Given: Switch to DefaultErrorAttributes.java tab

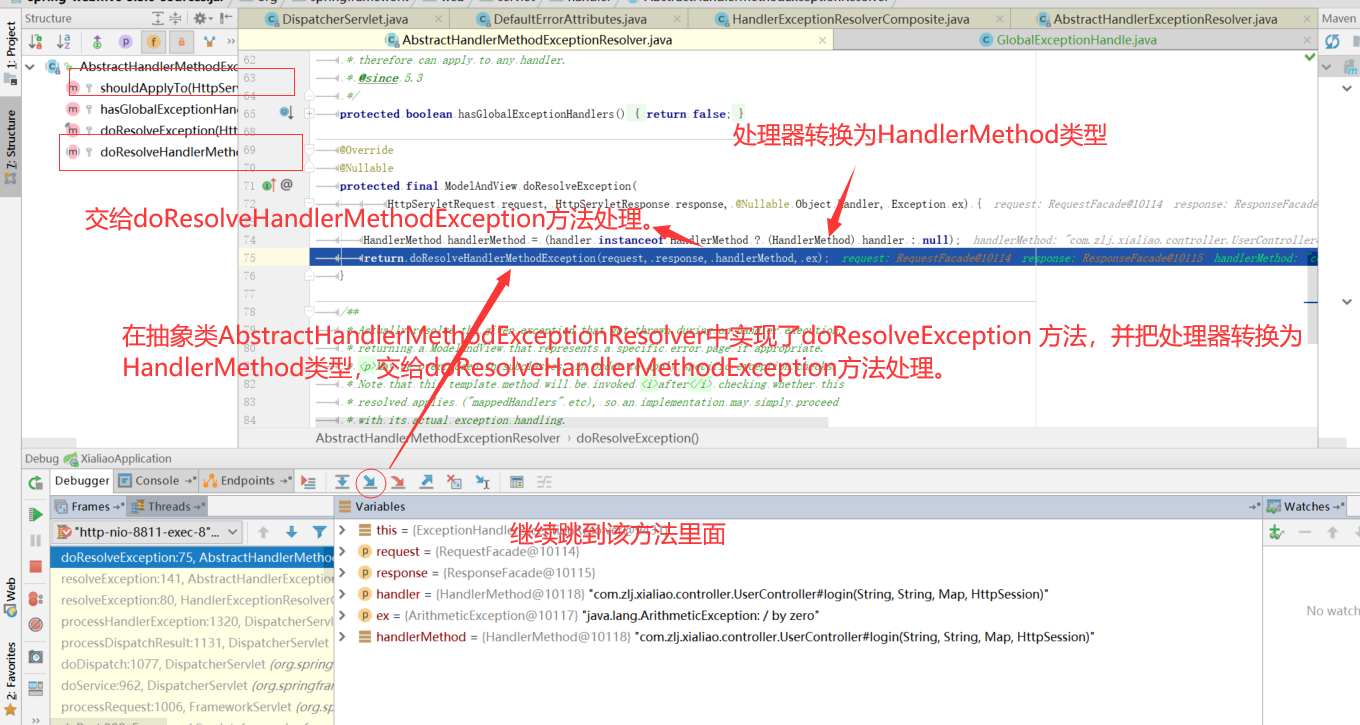Looking at the screenshot, I should click(570, 19).
